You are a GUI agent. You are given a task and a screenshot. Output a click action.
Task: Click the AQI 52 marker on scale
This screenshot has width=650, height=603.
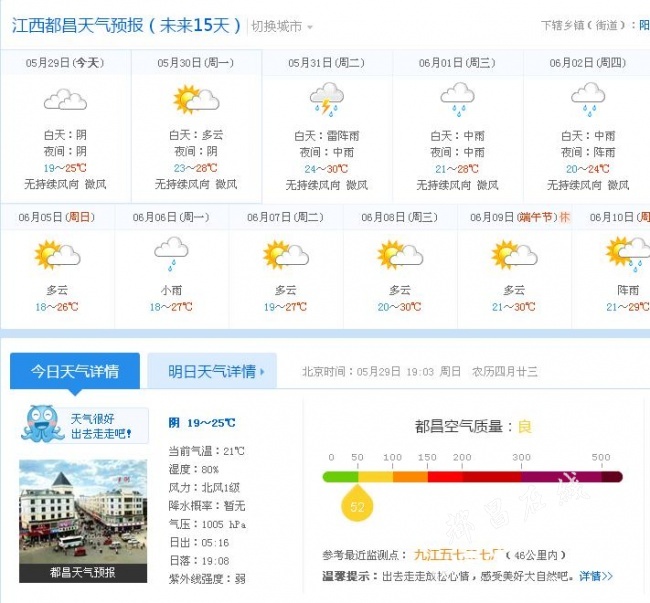click(357, 504)
